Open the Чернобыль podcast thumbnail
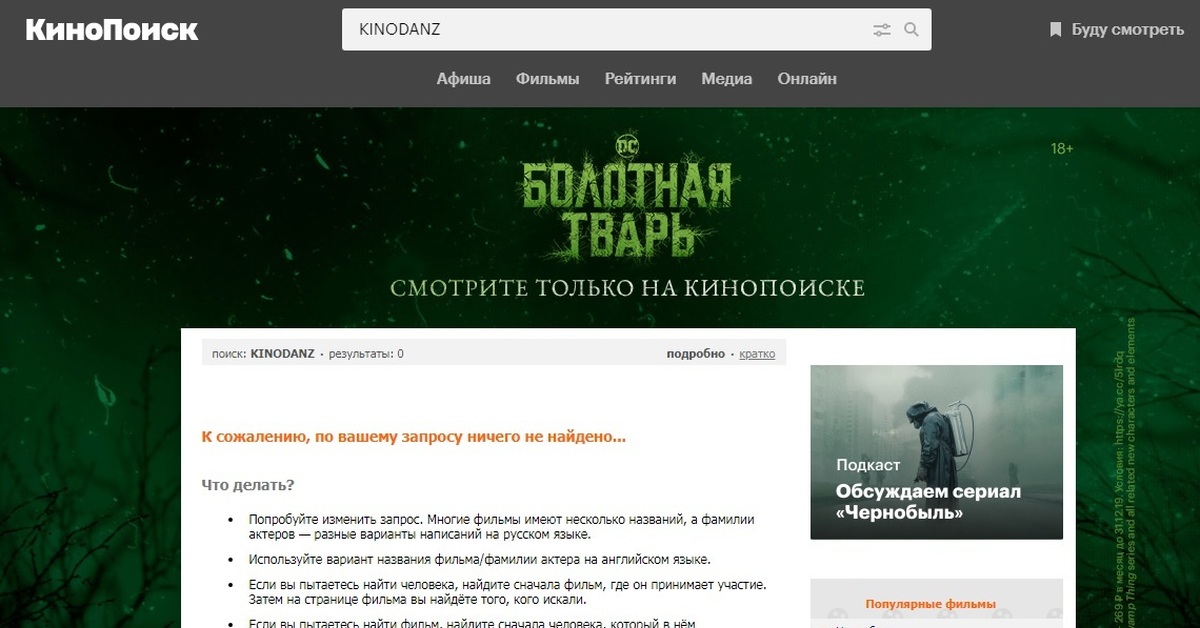 936,452
